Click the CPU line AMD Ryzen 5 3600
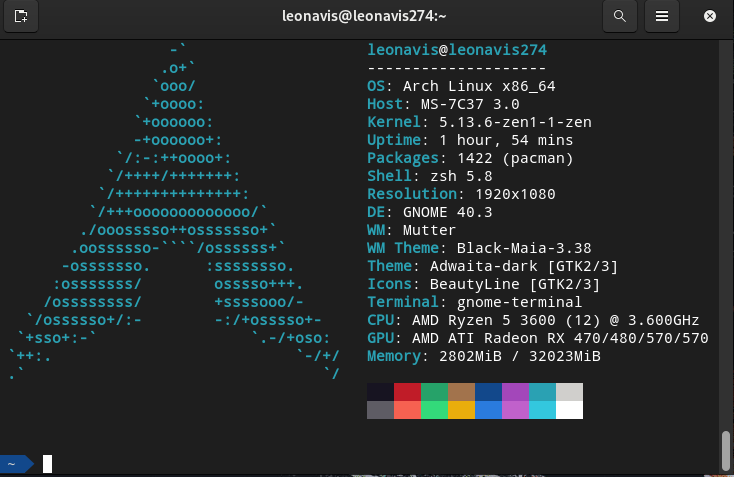 533,320
